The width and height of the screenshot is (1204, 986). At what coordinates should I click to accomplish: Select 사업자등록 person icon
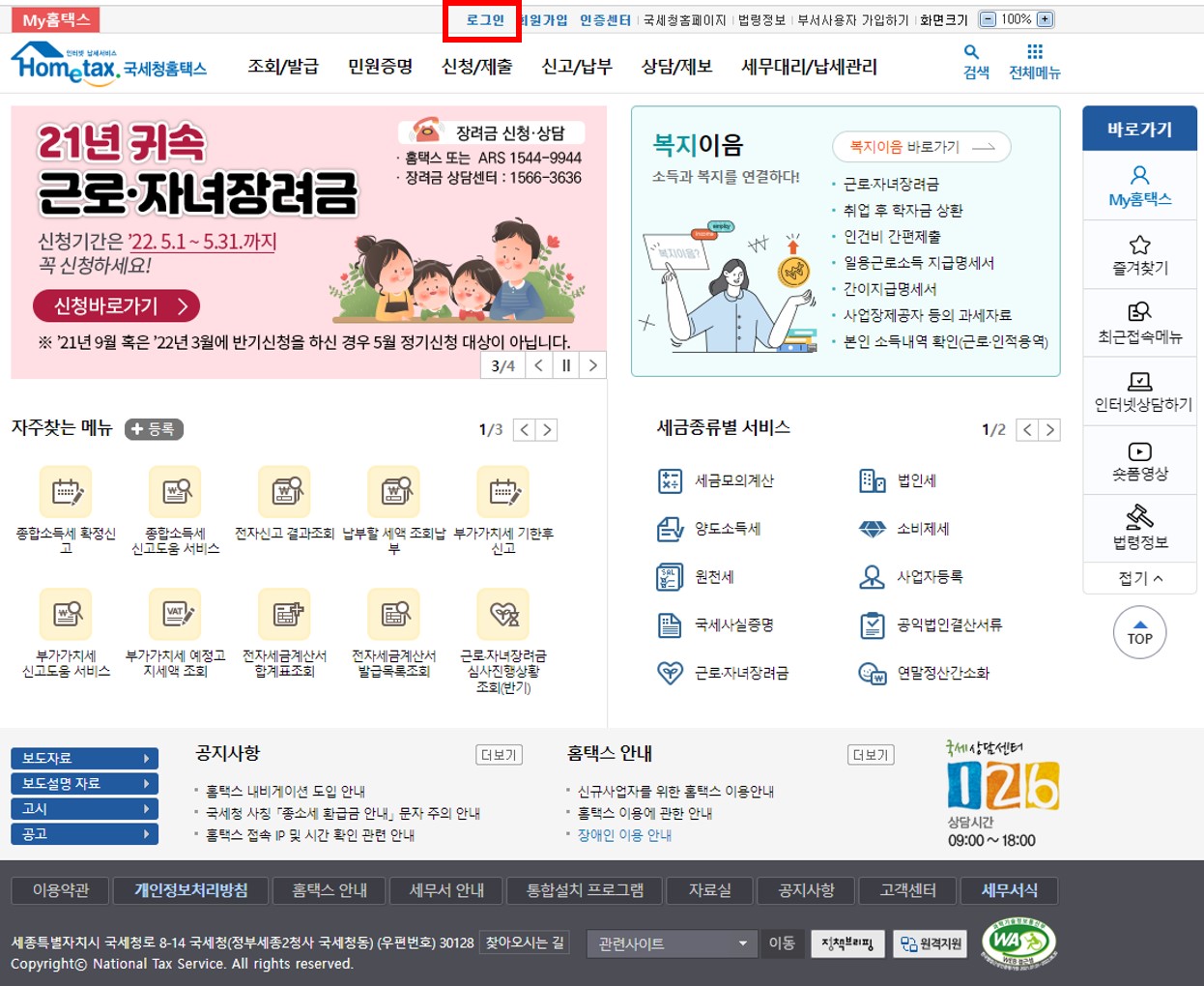[x=872, y=577]
